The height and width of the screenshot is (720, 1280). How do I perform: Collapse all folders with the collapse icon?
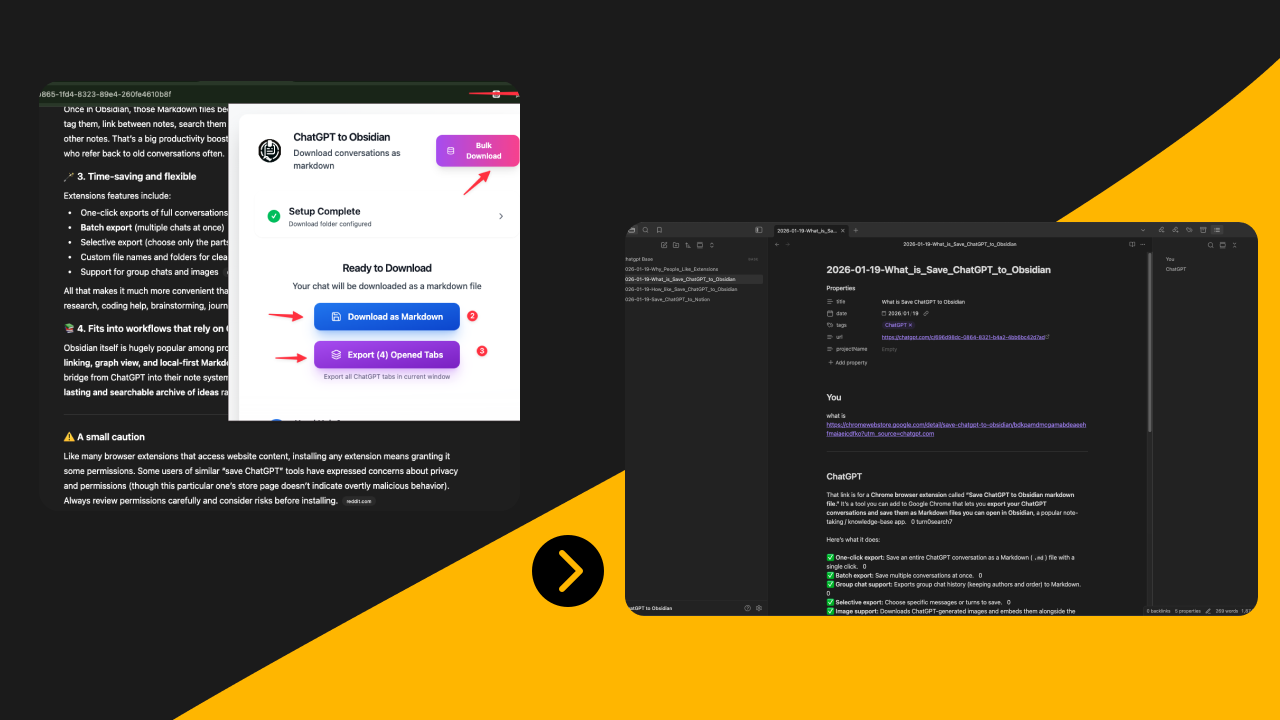click(700, 244)
